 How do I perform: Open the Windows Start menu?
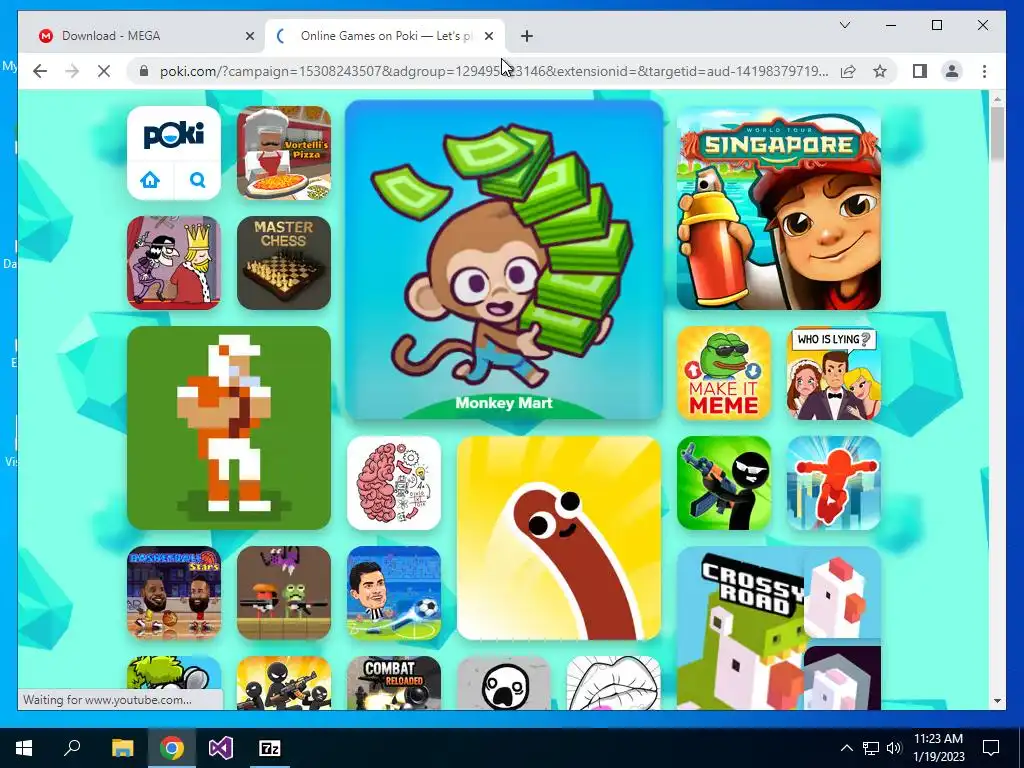[x=24, y=748]
